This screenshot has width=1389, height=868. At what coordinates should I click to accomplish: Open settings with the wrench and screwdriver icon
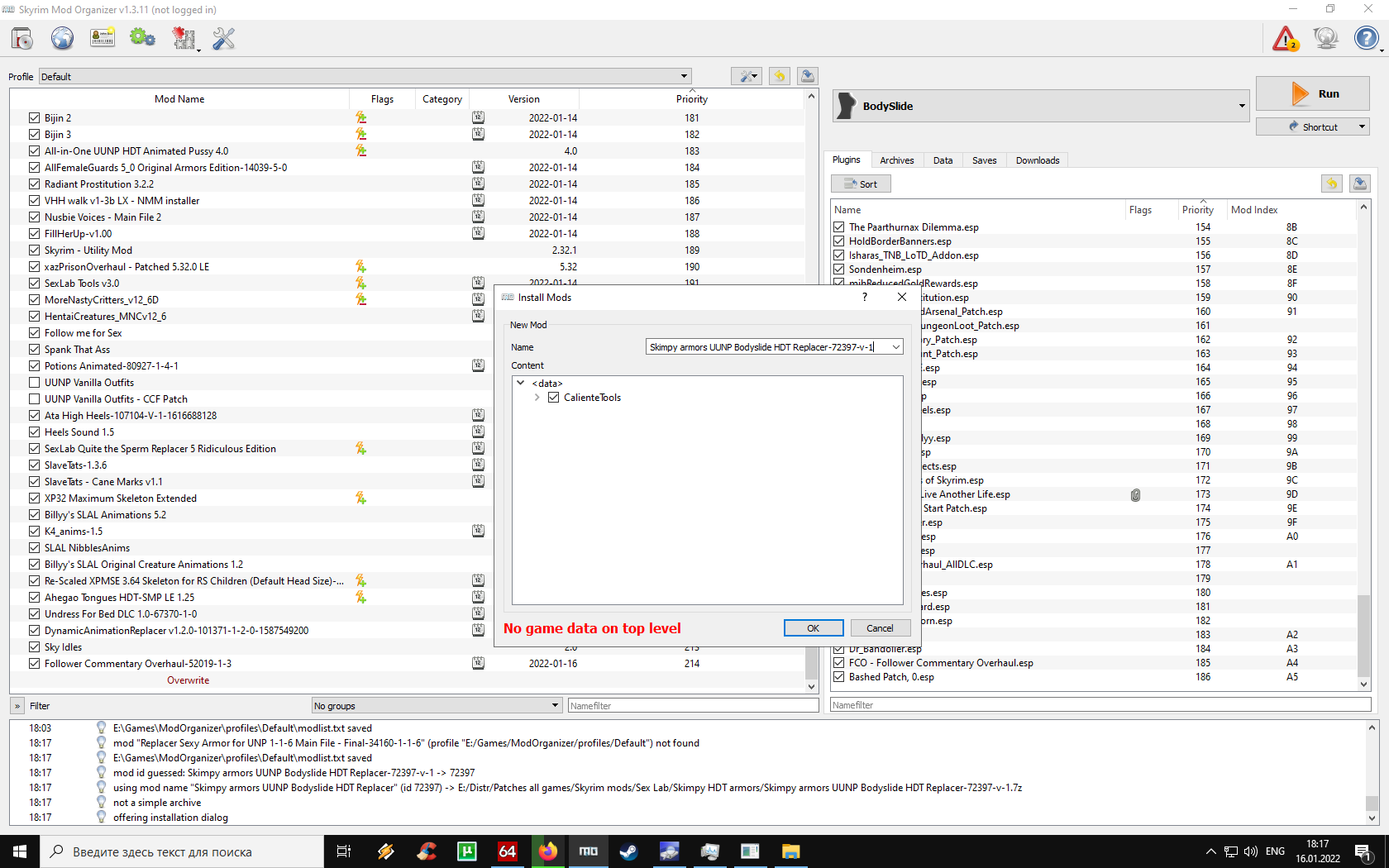(223, 38)
